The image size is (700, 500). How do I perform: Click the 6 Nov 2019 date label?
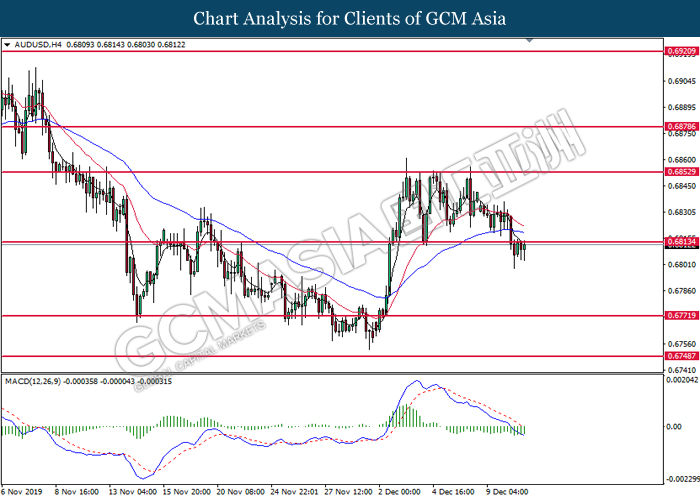[22, 492]
